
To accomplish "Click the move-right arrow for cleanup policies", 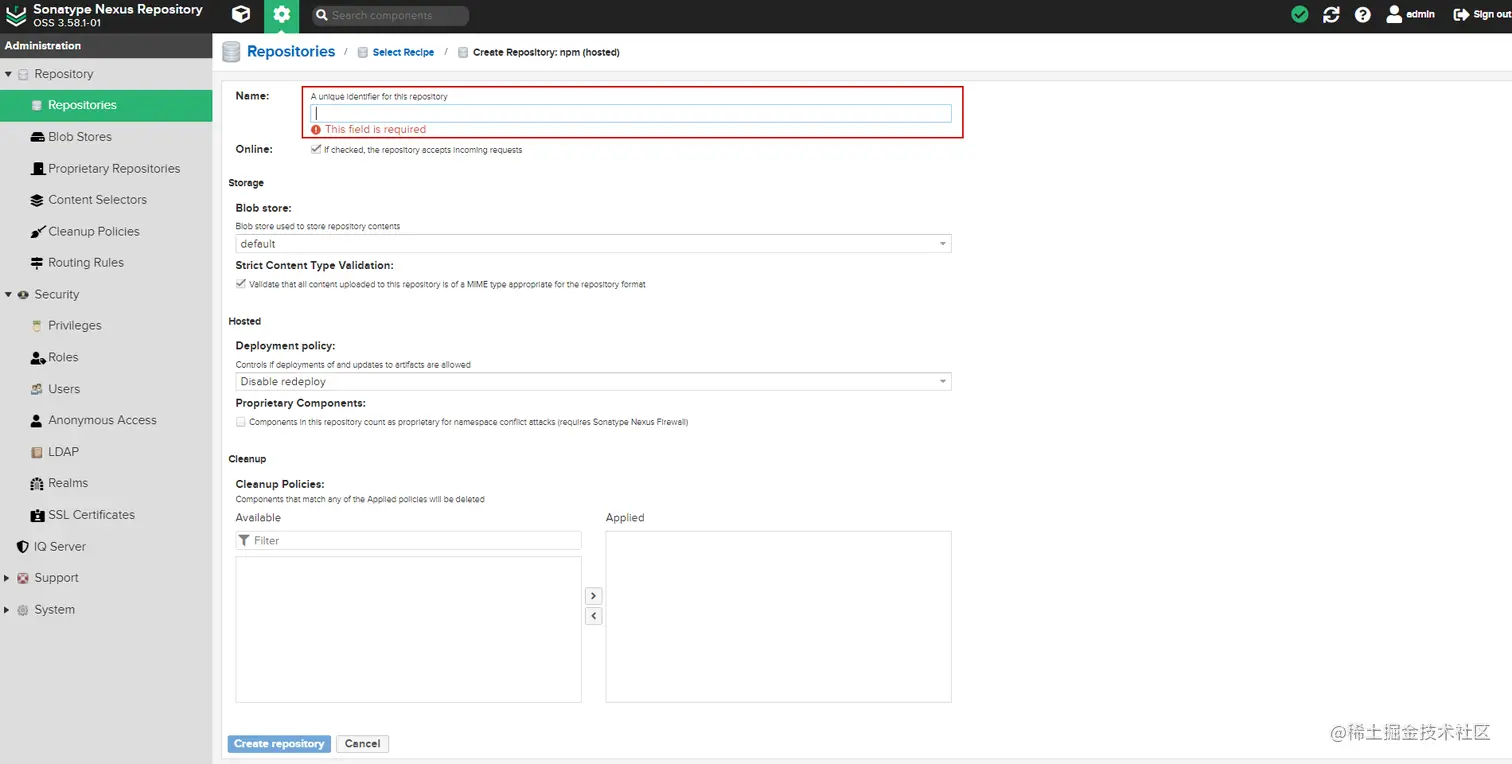I will coord(594,596).
